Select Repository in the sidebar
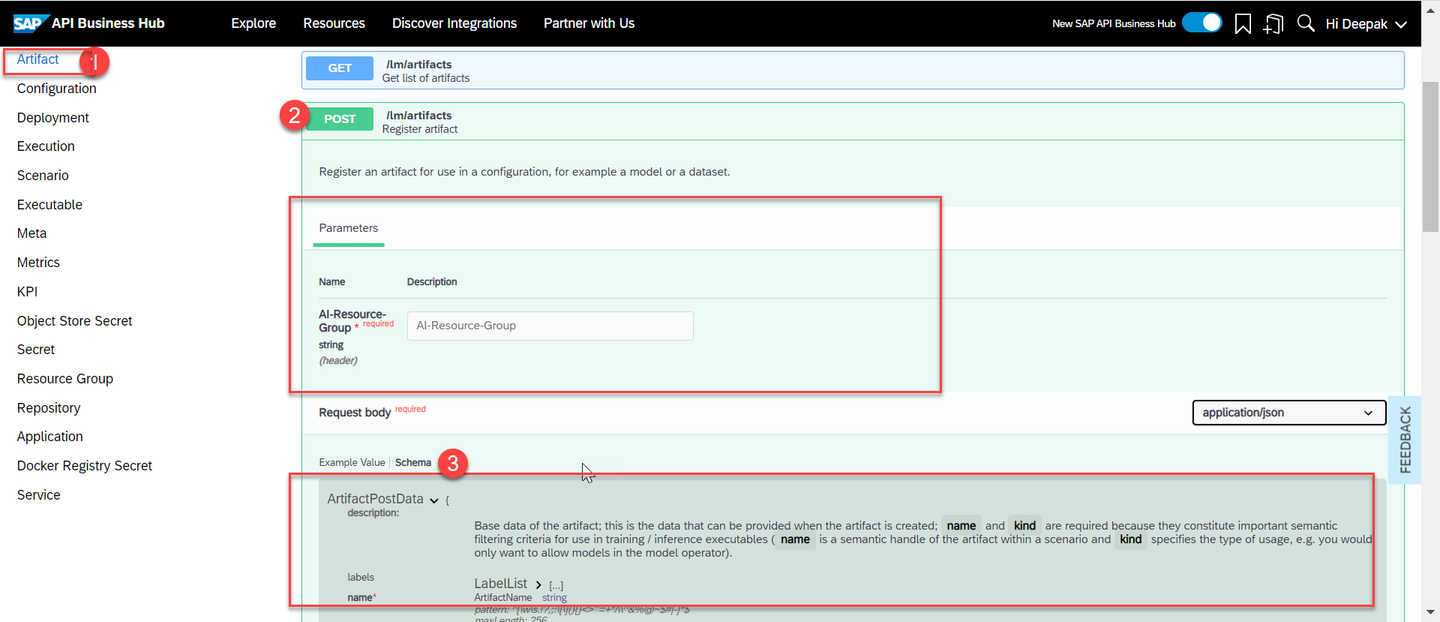This screenshot has width=1440, height=622. 49,407
